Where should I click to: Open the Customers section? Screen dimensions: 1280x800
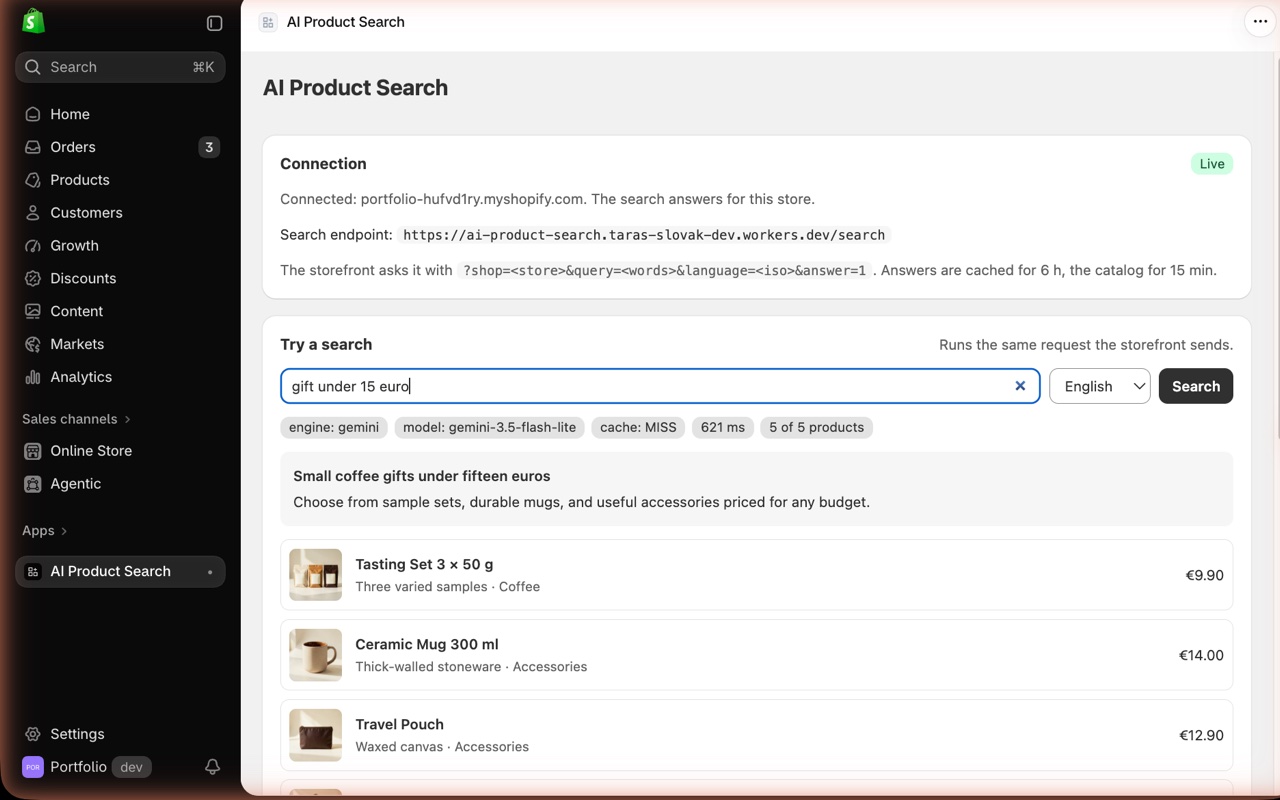(120, 213)
